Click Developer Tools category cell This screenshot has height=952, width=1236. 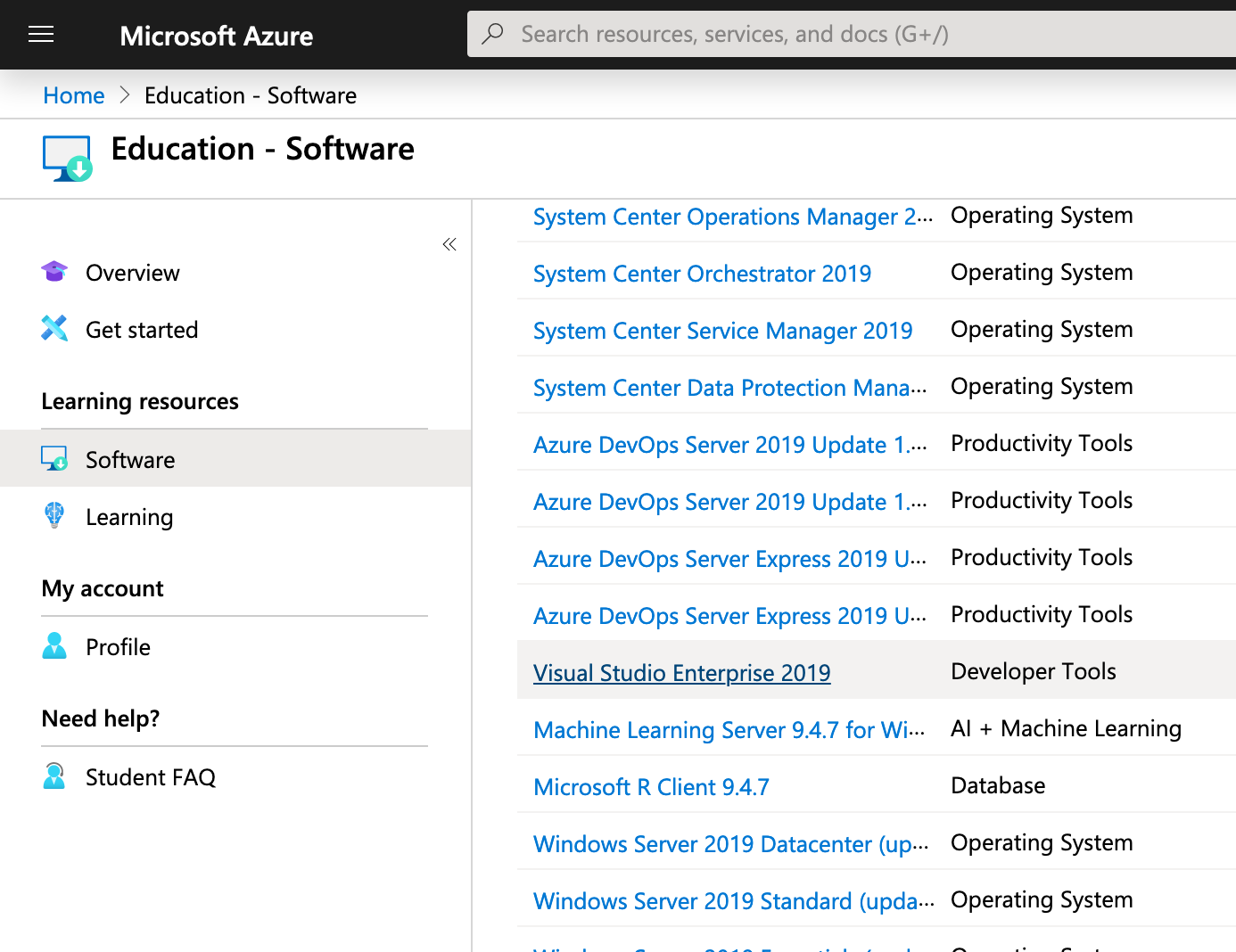(1034, 671)
